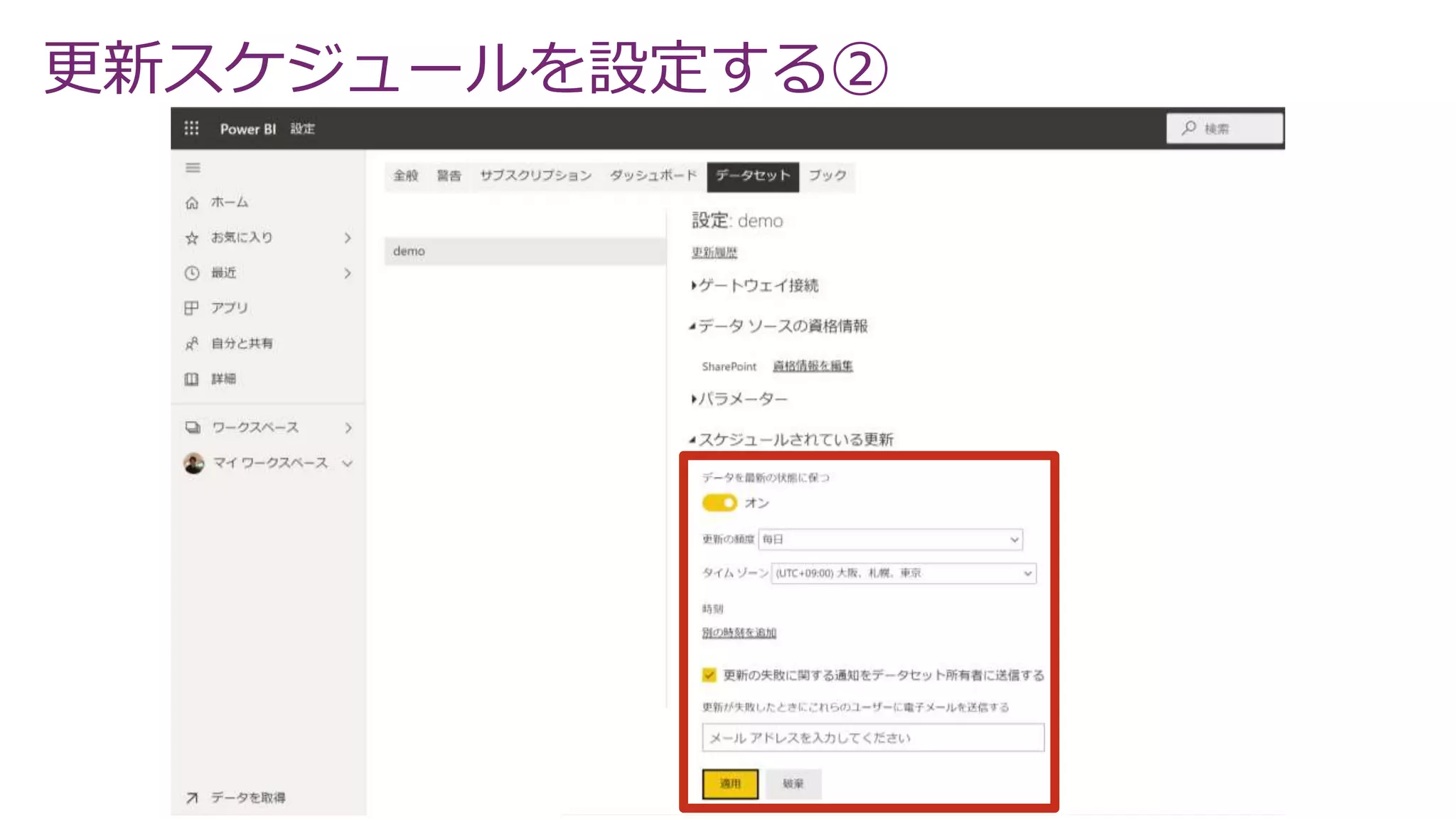Expand the Gateway connection (ゲートウェイ接続) section
The height and width of the screenshot is (819, 1456).
click(755, 285)
